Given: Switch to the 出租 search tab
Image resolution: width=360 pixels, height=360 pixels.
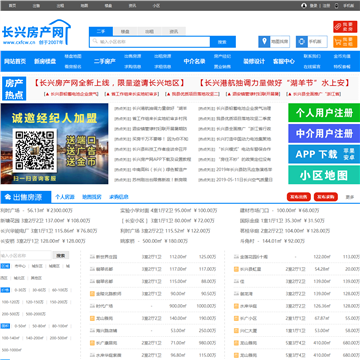Looking at the screenshot, I should [x=149, y=31].
